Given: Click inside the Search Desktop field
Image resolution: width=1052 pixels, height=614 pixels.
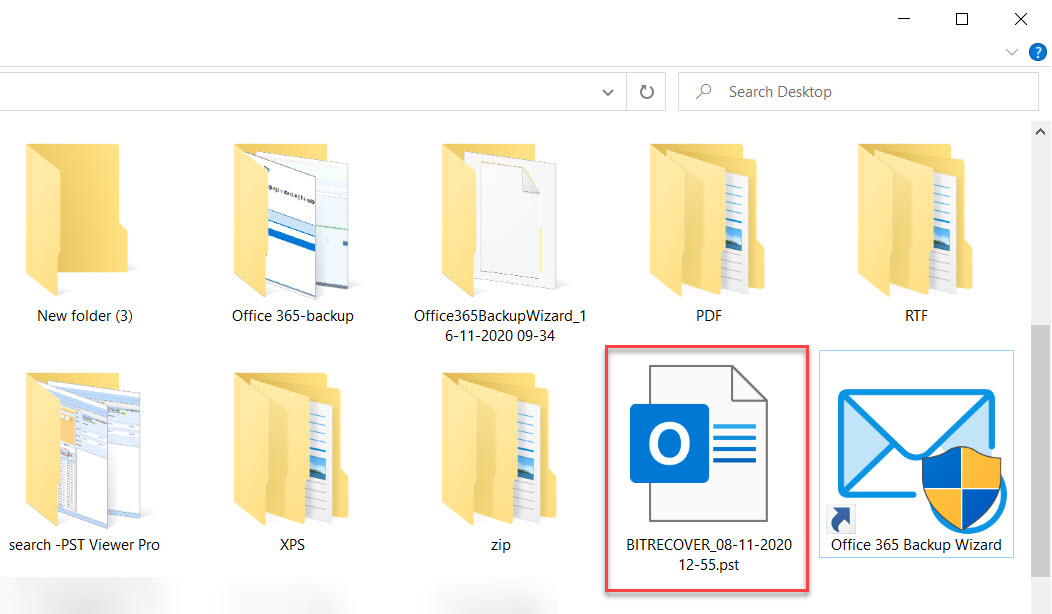Looking at the screenshot, I should [x=858, y=92].
